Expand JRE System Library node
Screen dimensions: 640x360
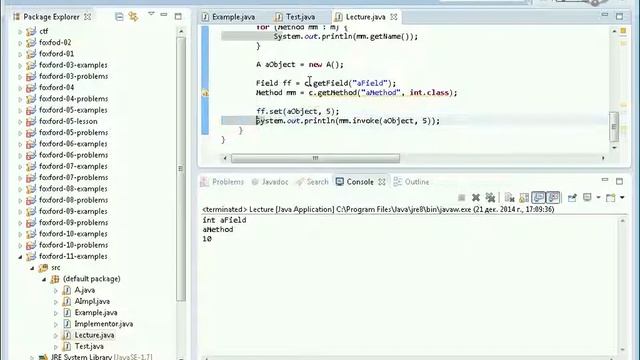pyautogui.click(x=32, y=357)
